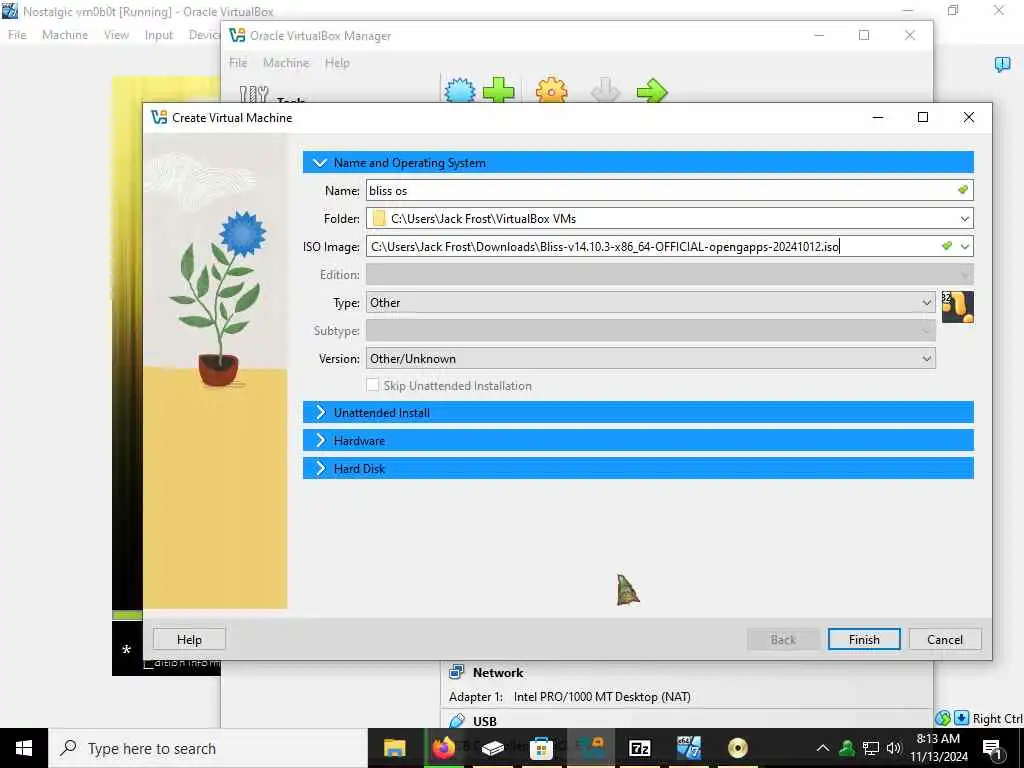Click the USB heading in VirtualBox Manager
Image resolution: width=1024 pixels, height=768 pixels.
pyautogui.click(x=485, y=721)
